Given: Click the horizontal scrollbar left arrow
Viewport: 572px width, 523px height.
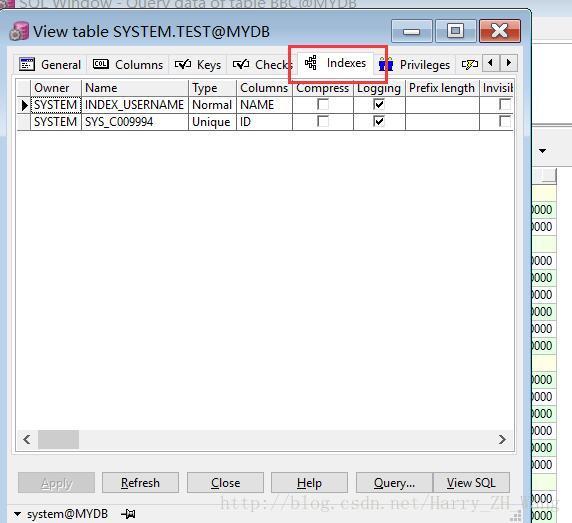Looking at the screenshot, I should coord(27,439).
